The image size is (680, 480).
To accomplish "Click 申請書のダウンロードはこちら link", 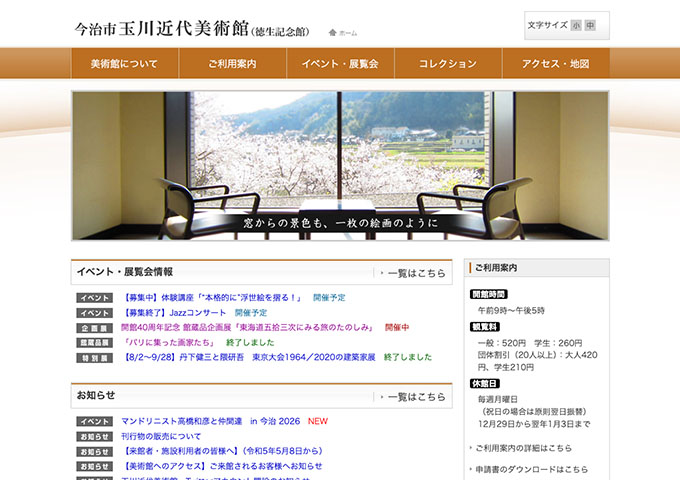I will tap(531, 469).
